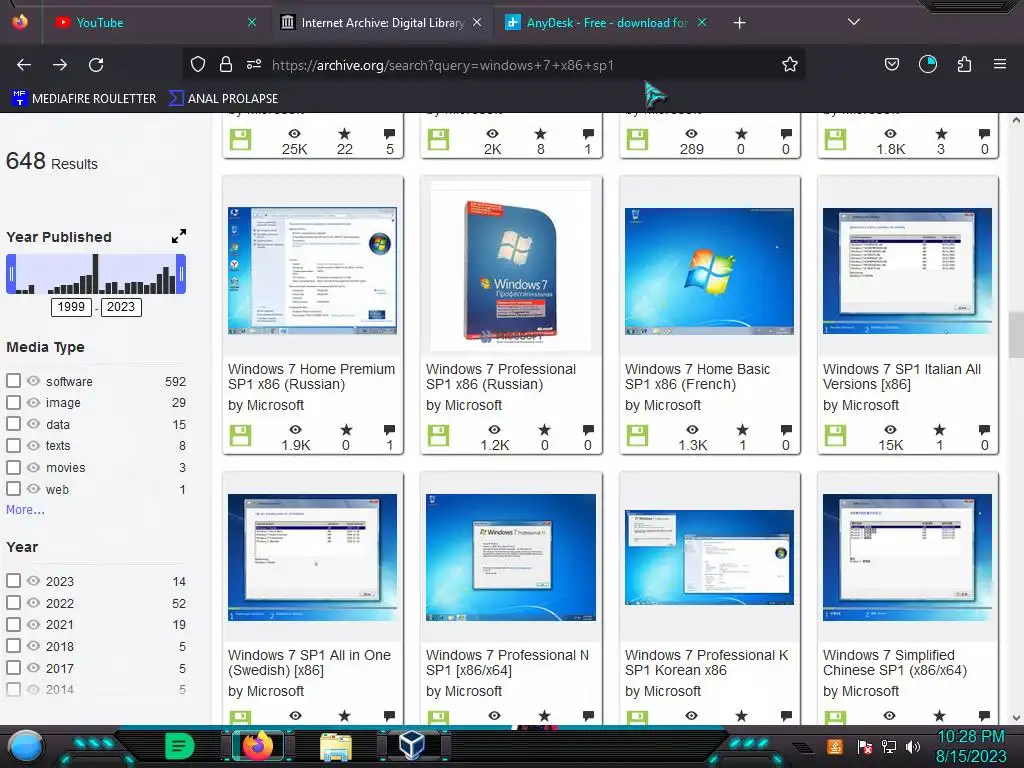Click the 2023 end year field
This screenshot has width=1024, height=768.
click(121, 307)
